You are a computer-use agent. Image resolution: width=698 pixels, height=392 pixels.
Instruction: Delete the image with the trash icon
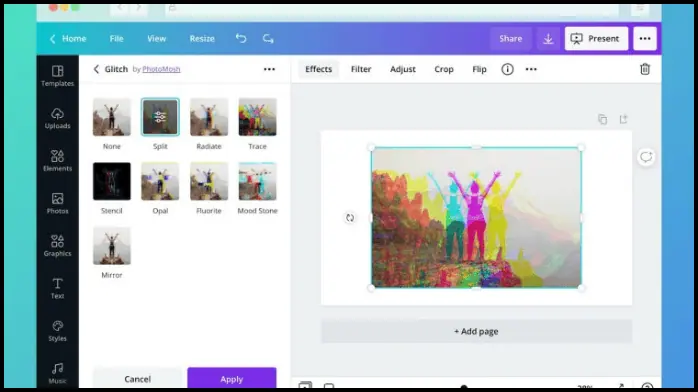[x=645, y=69]
